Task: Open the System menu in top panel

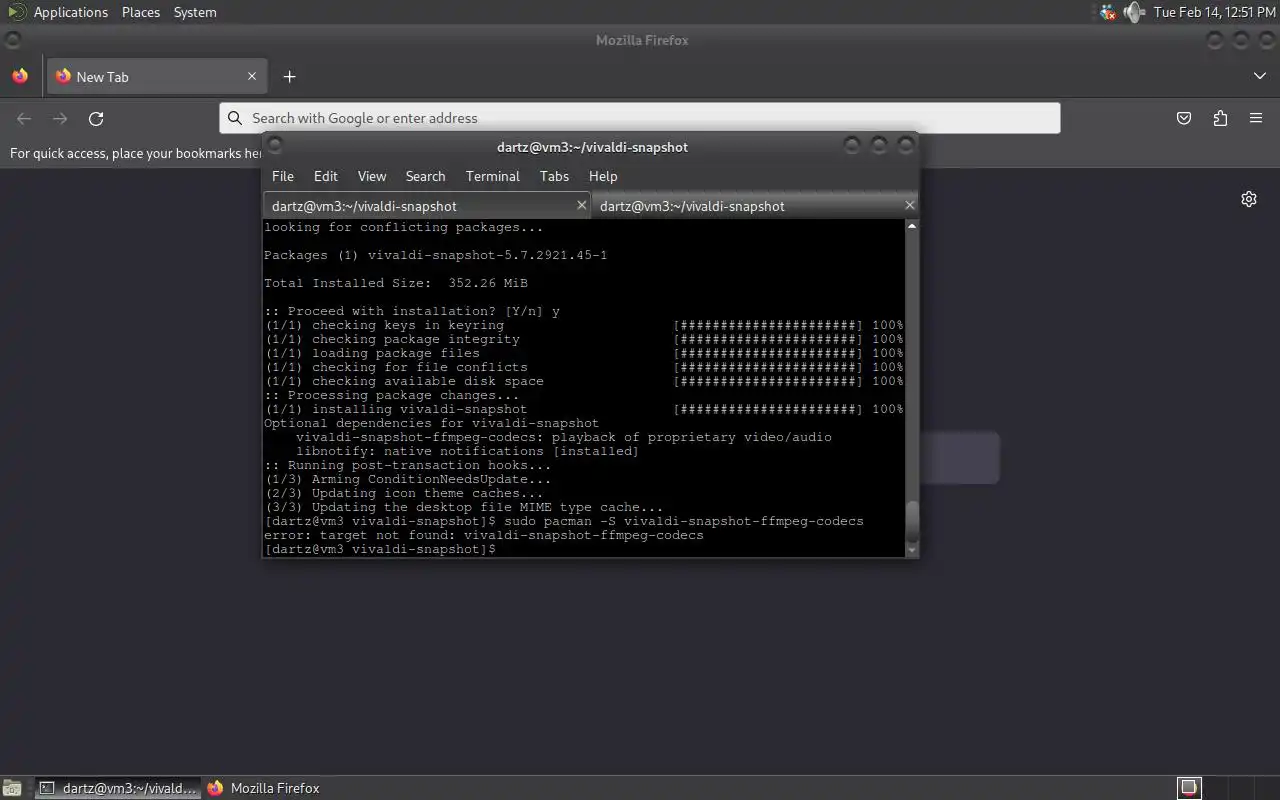Action: 195,12
